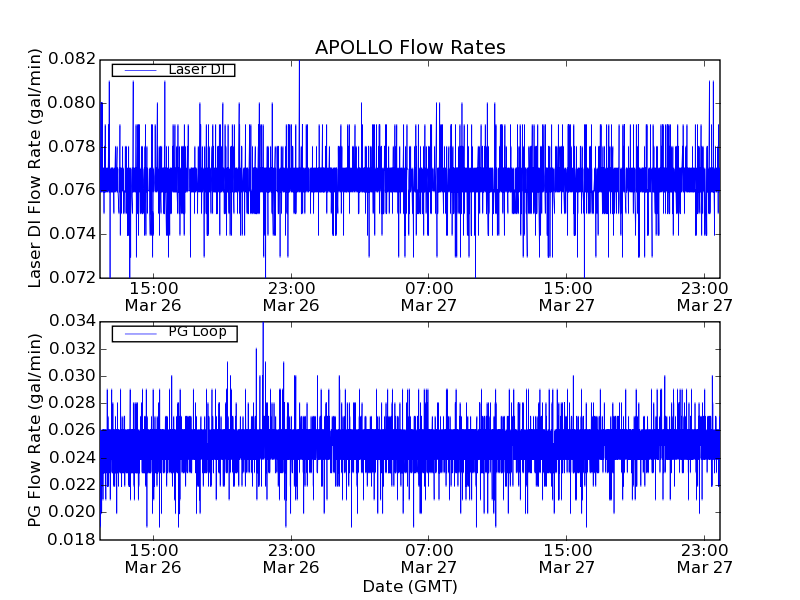Click the 0.024 tick label on bottom chart
This screenshot has width=800, height=600.
(72, 458)
